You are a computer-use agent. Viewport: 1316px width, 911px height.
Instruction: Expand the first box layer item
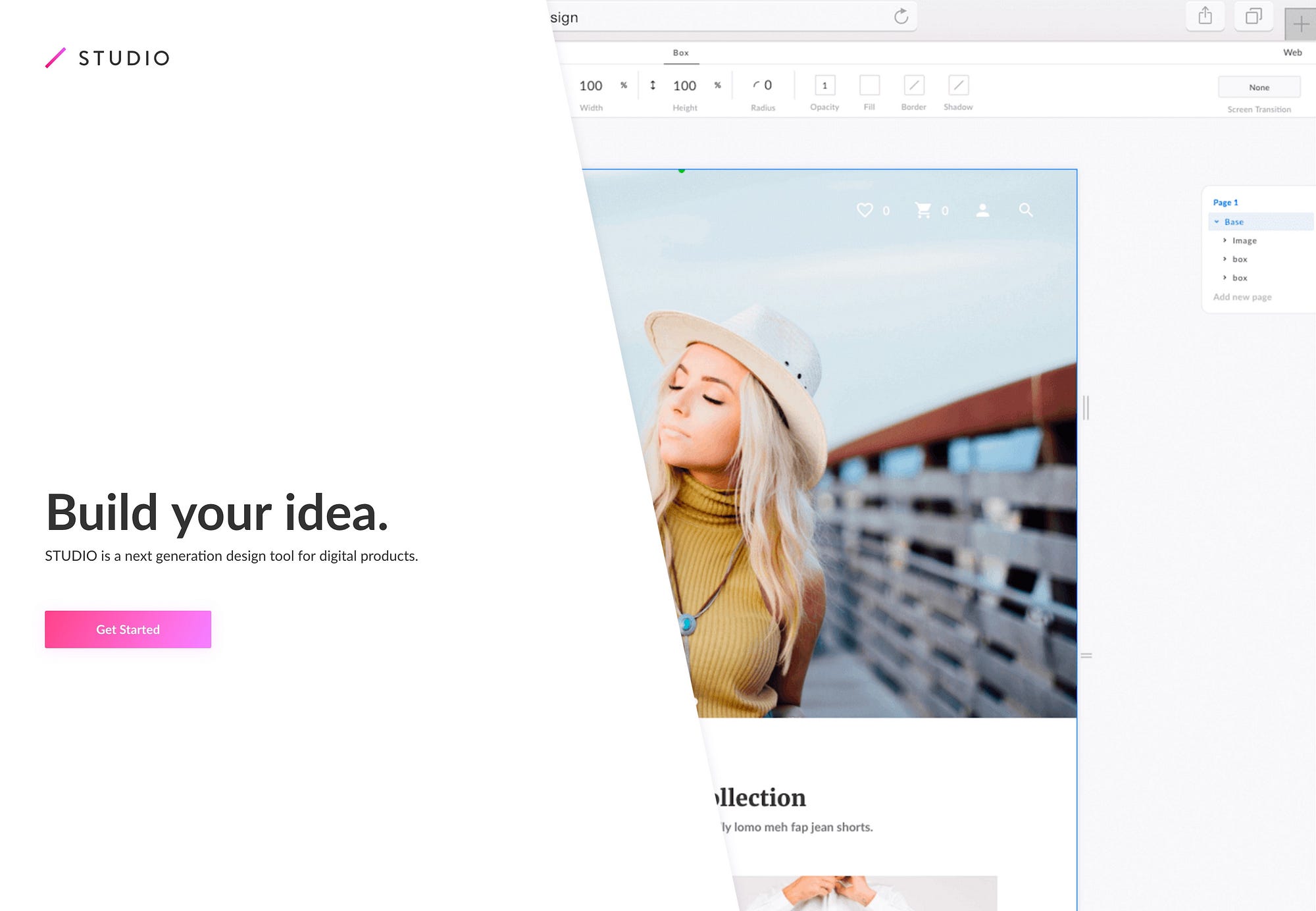point(1225,259)
